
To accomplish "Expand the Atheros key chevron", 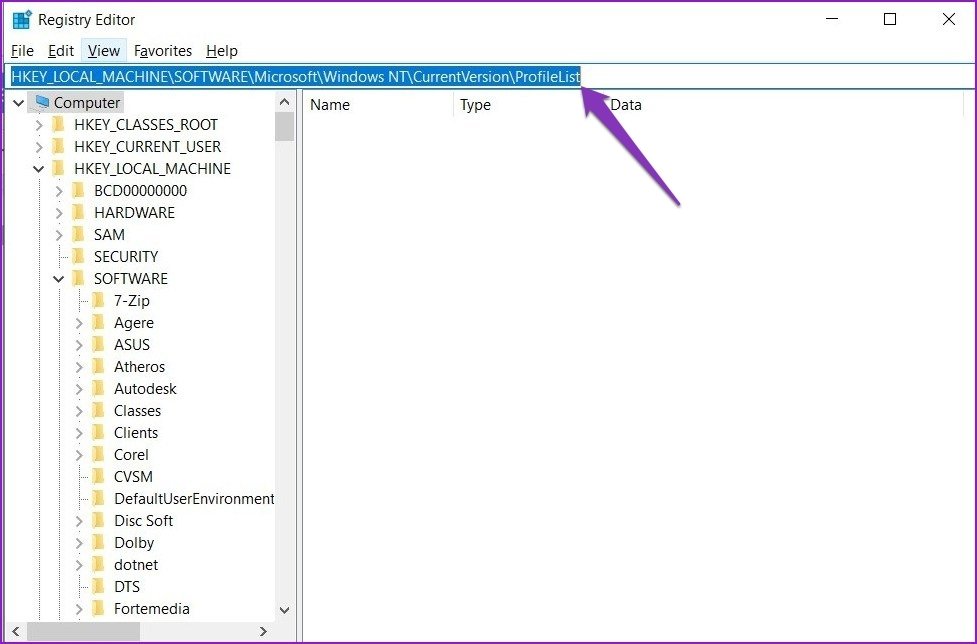I will [79, 367].
